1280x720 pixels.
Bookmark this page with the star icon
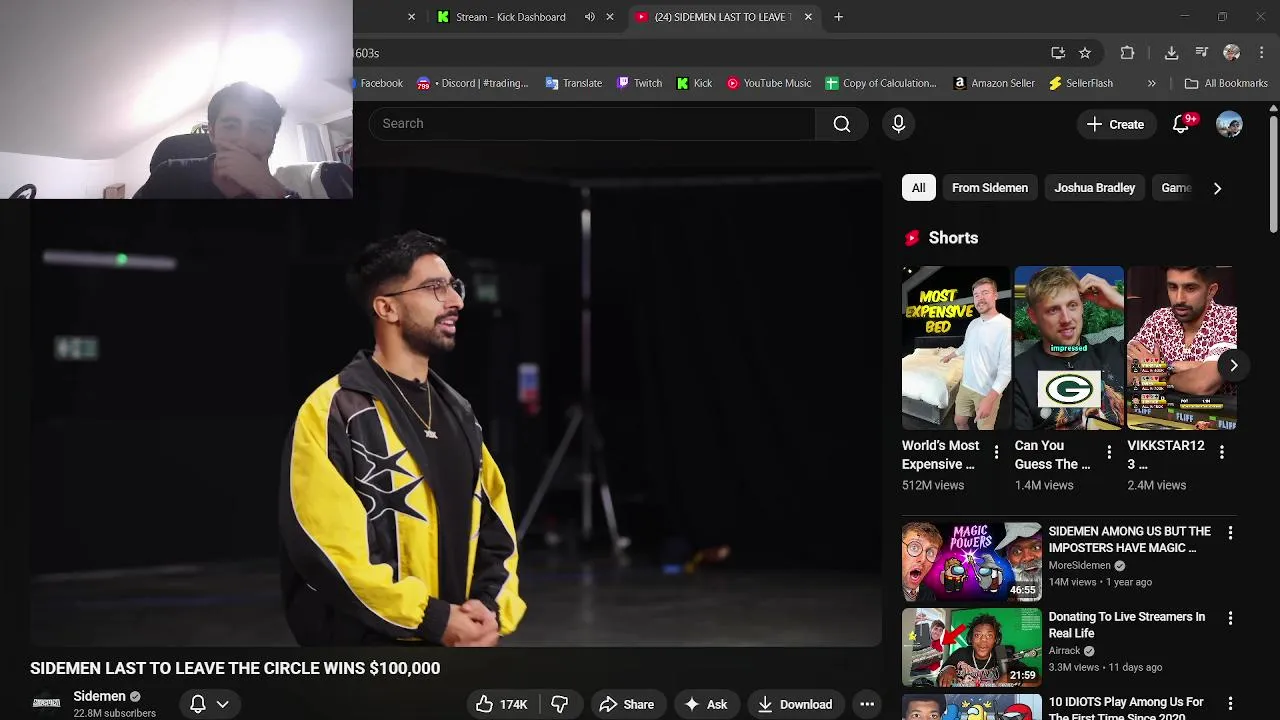[1085, 53]
